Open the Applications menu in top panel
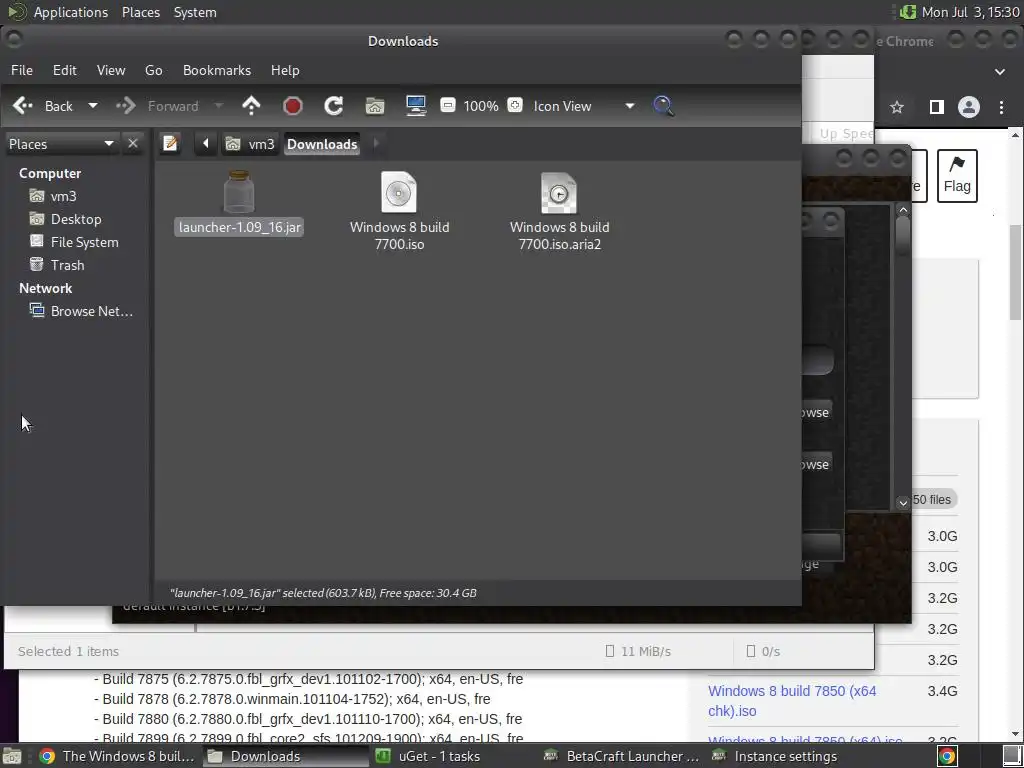This screenshot has height=768, width=1024. point(71,12)
